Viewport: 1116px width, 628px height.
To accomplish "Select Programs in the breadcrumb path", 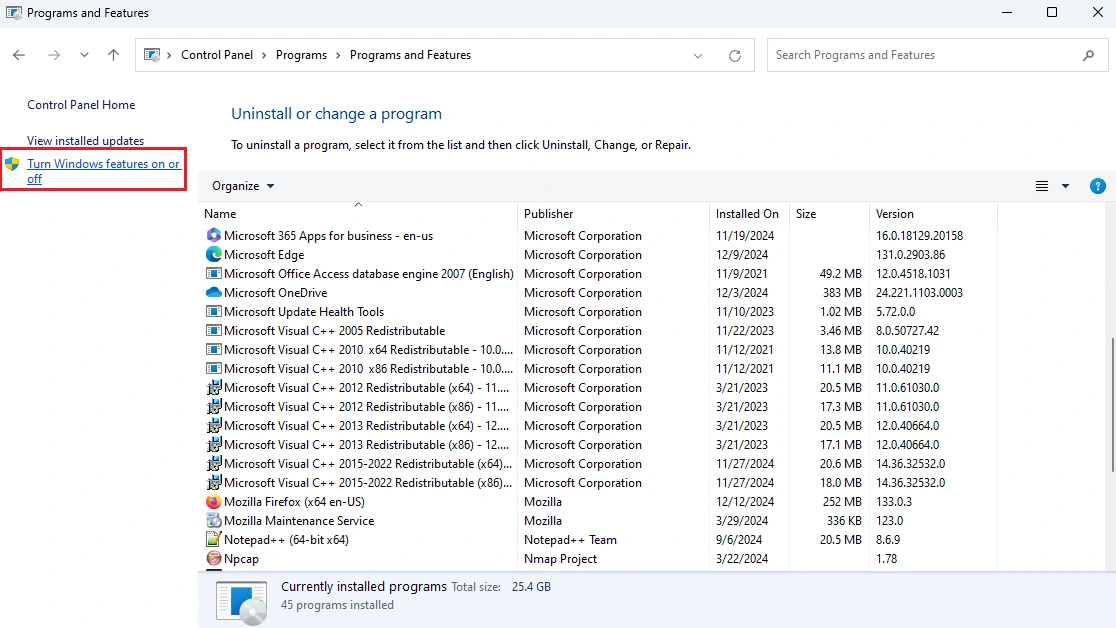I will pyautogui.click(x=301, y=55).
